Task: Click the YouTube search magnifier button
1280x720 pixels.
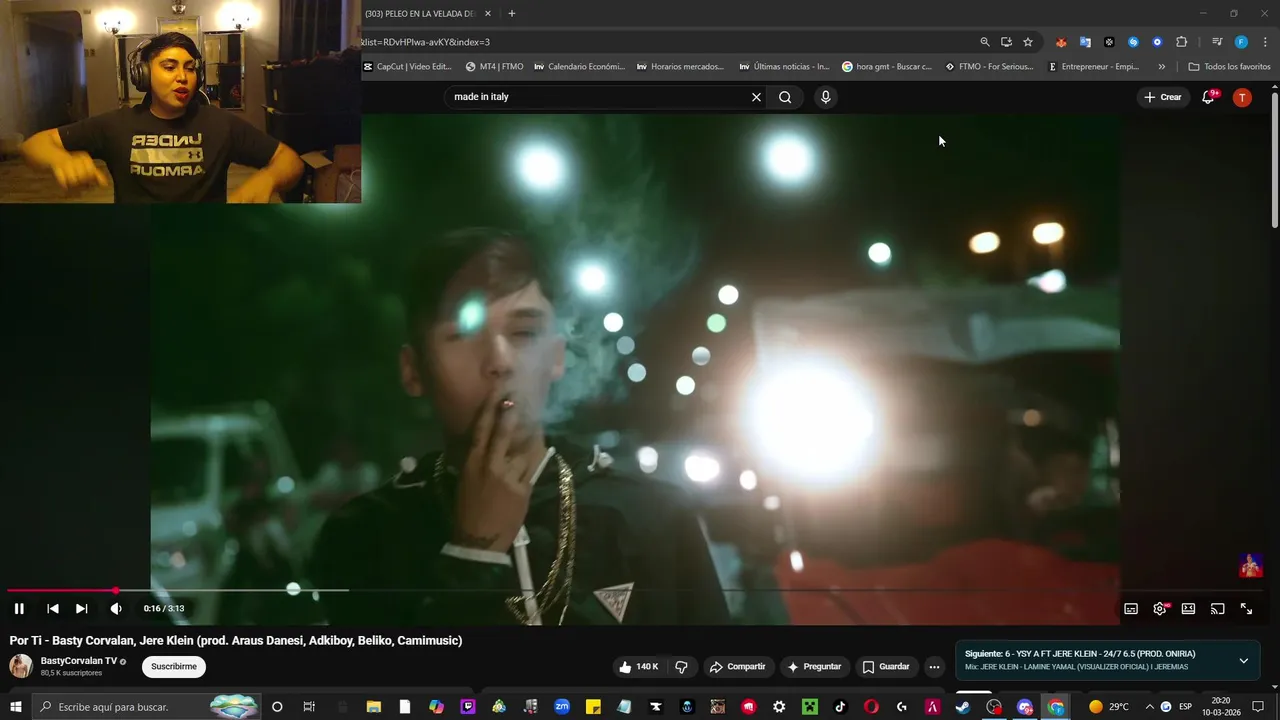Action: pos(785,97)
